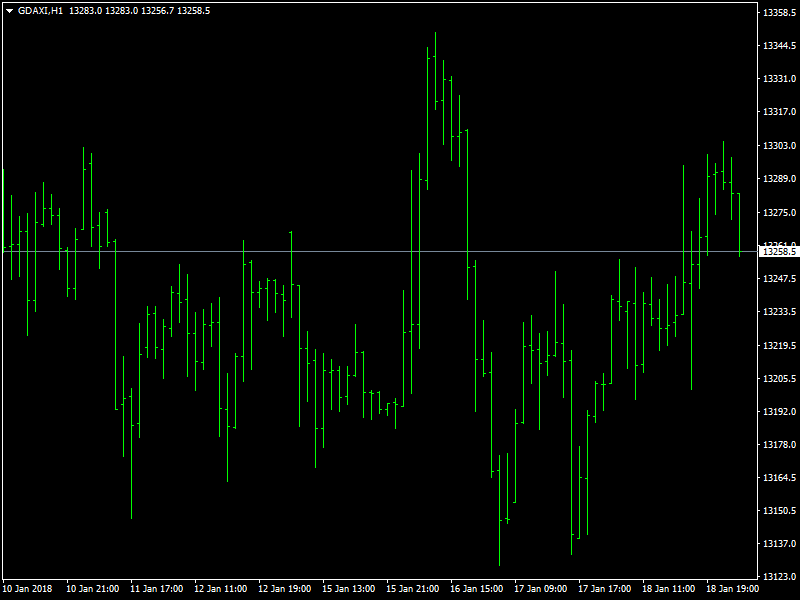Click the 17 Jan 17:00 time label
The height and width of the screenshot is (600, 800).
click(605, 589)
